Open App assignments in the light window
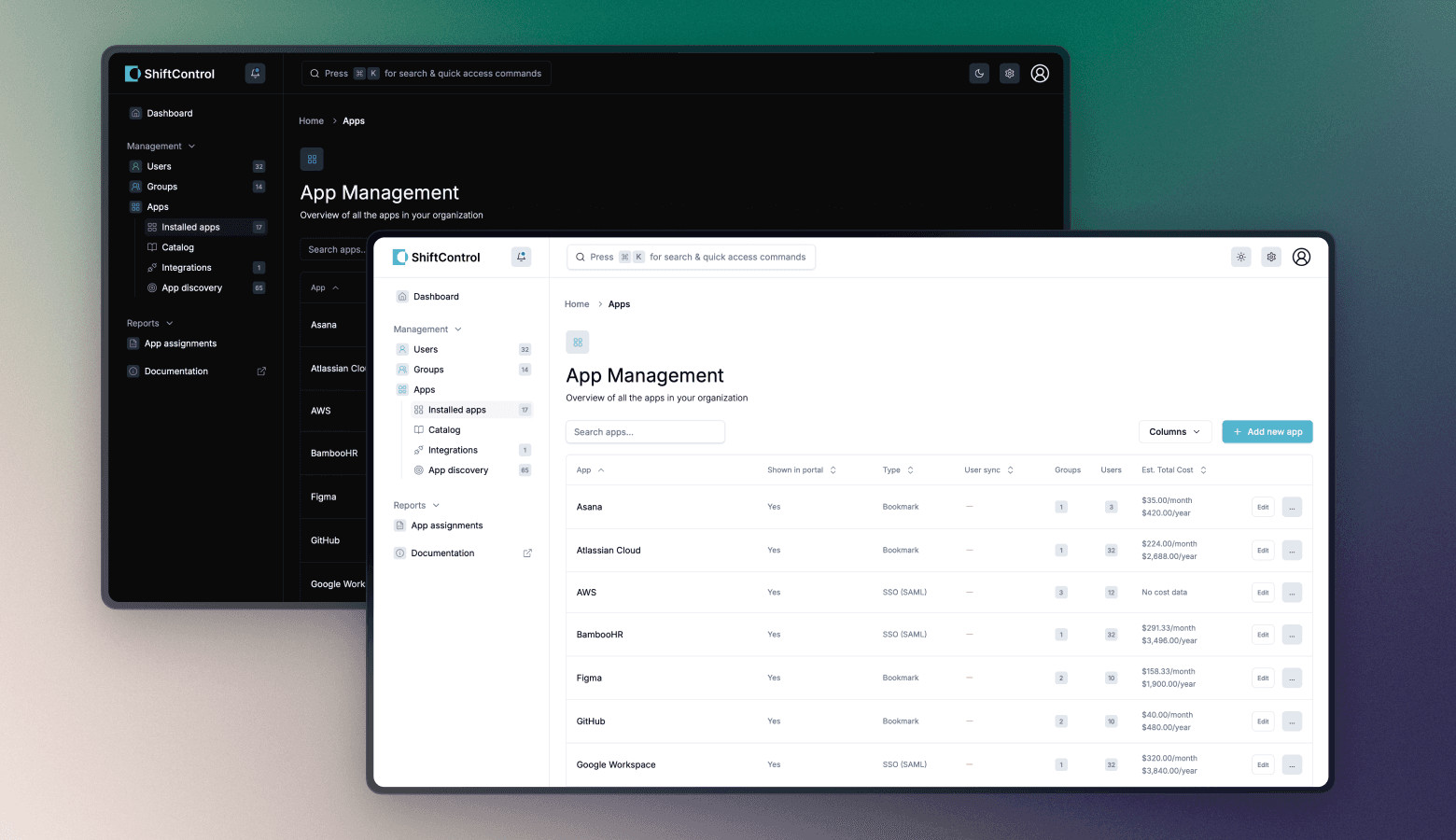This screenshot has width=1456, height=840. click(447, 525)
